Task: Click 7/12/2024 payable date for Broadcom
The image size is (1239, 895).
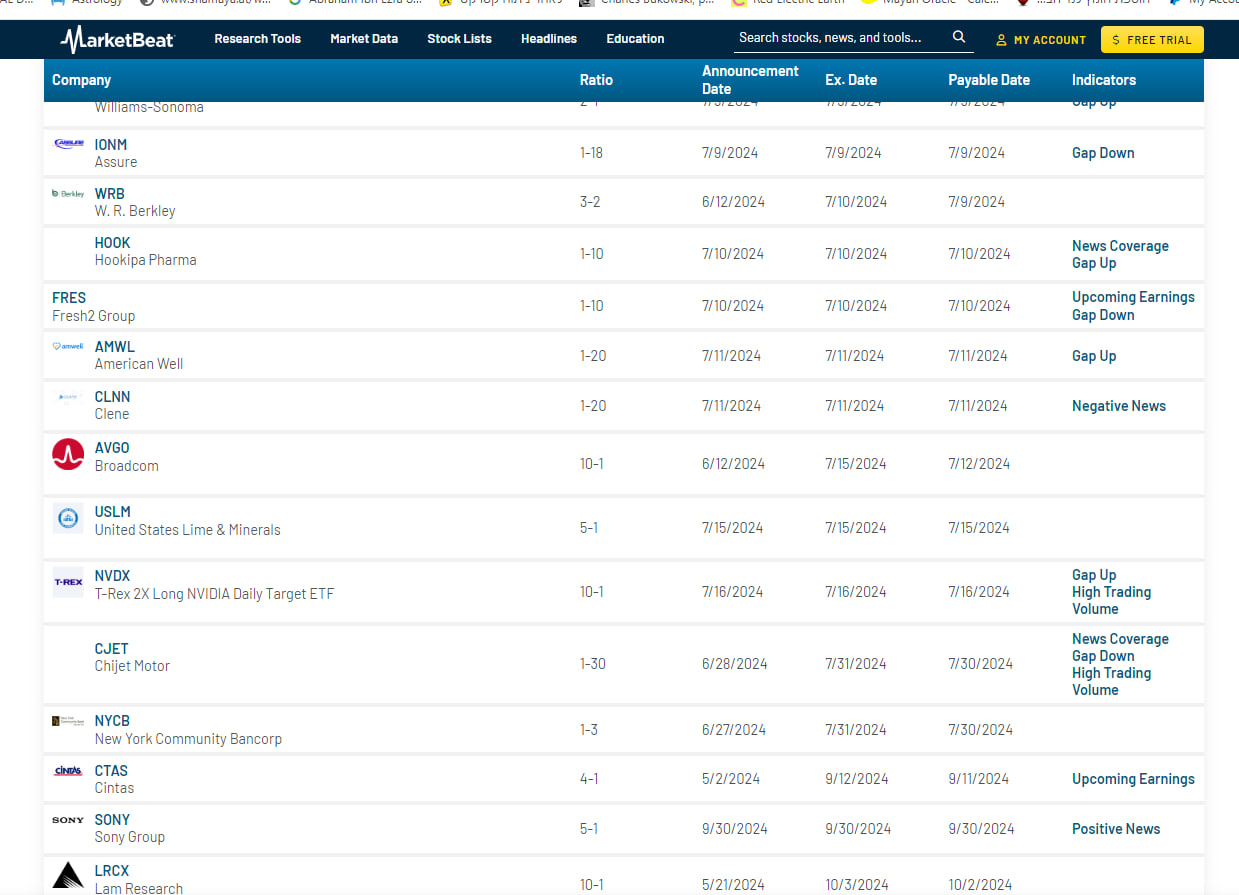Action: (979, 464)
